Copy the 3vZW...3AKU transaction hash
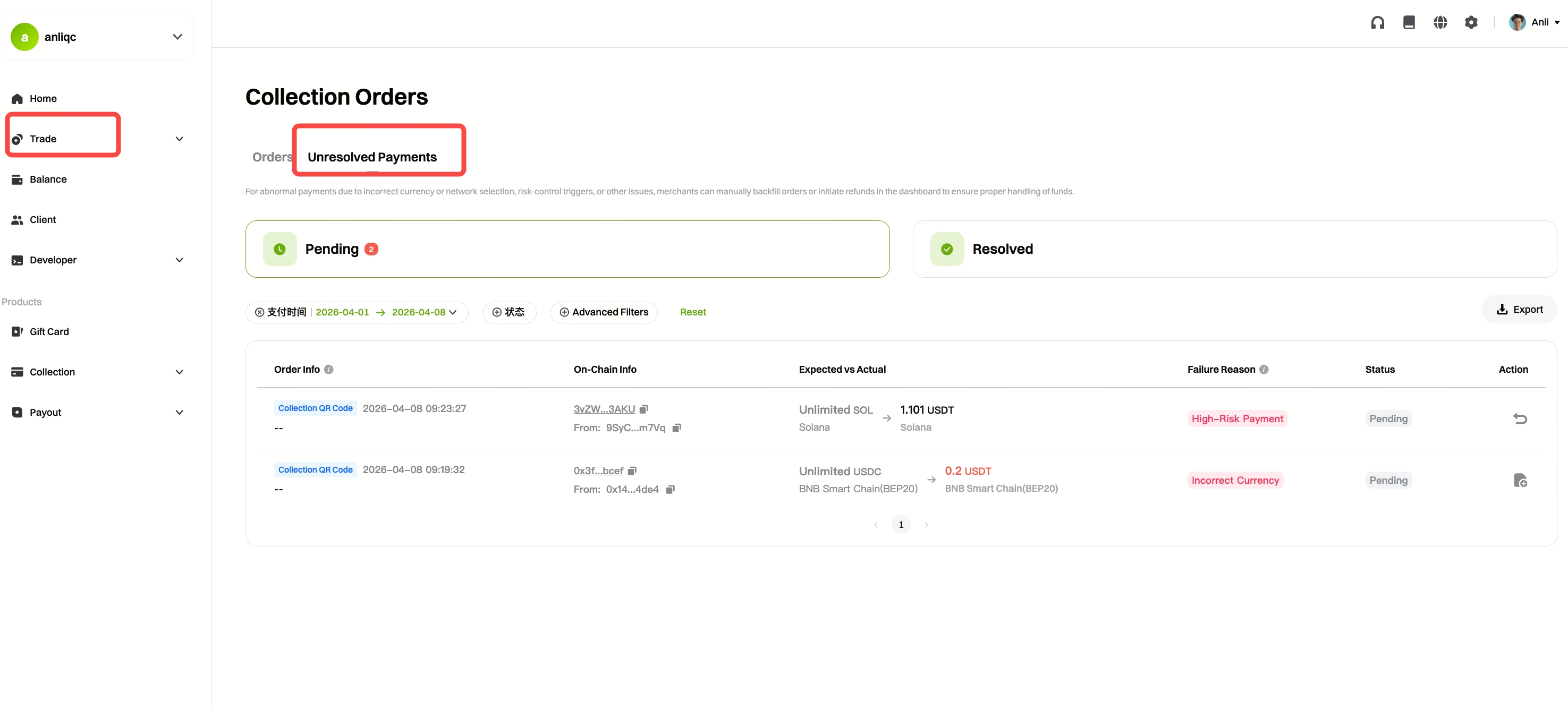This screenshot has height=710, width=1568. (644, 409)
